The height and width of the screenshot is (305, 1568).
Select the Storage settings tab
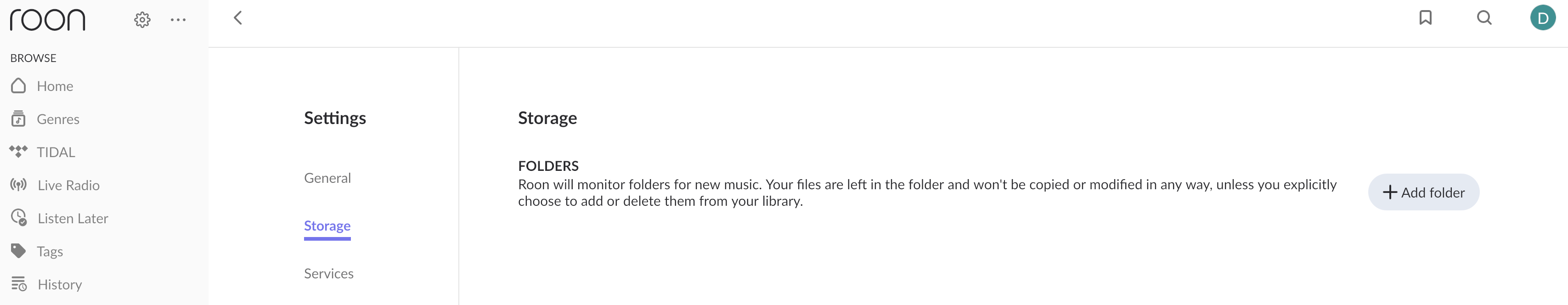point(327,226)
